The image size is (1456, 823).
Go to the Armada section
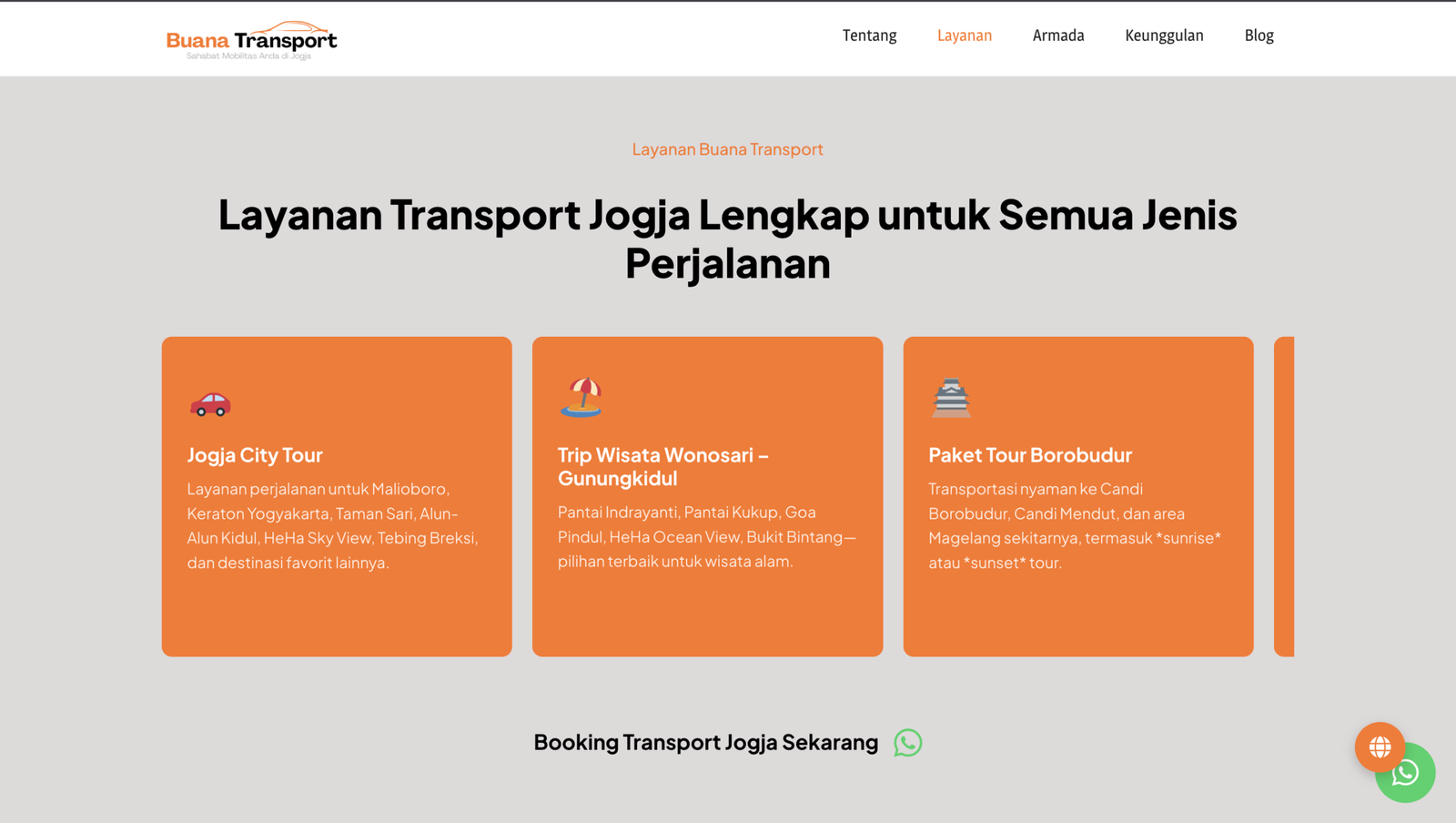coord(1057,36)
